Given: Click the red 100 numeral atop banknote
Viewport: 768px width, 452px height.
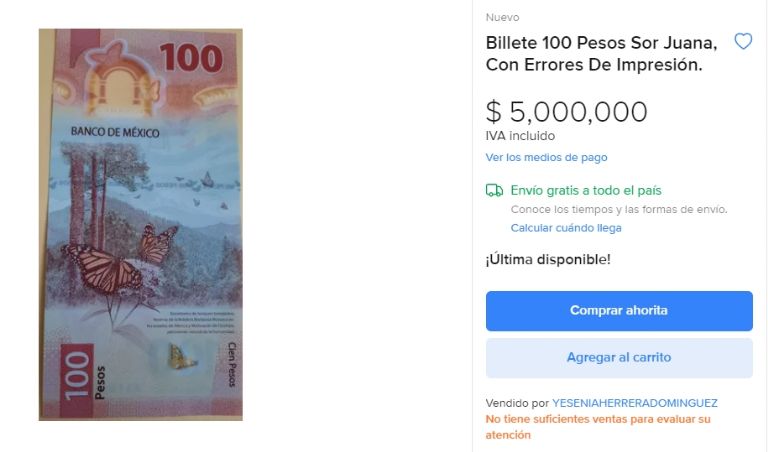Looking at the screenshot, I should [192, 58].
